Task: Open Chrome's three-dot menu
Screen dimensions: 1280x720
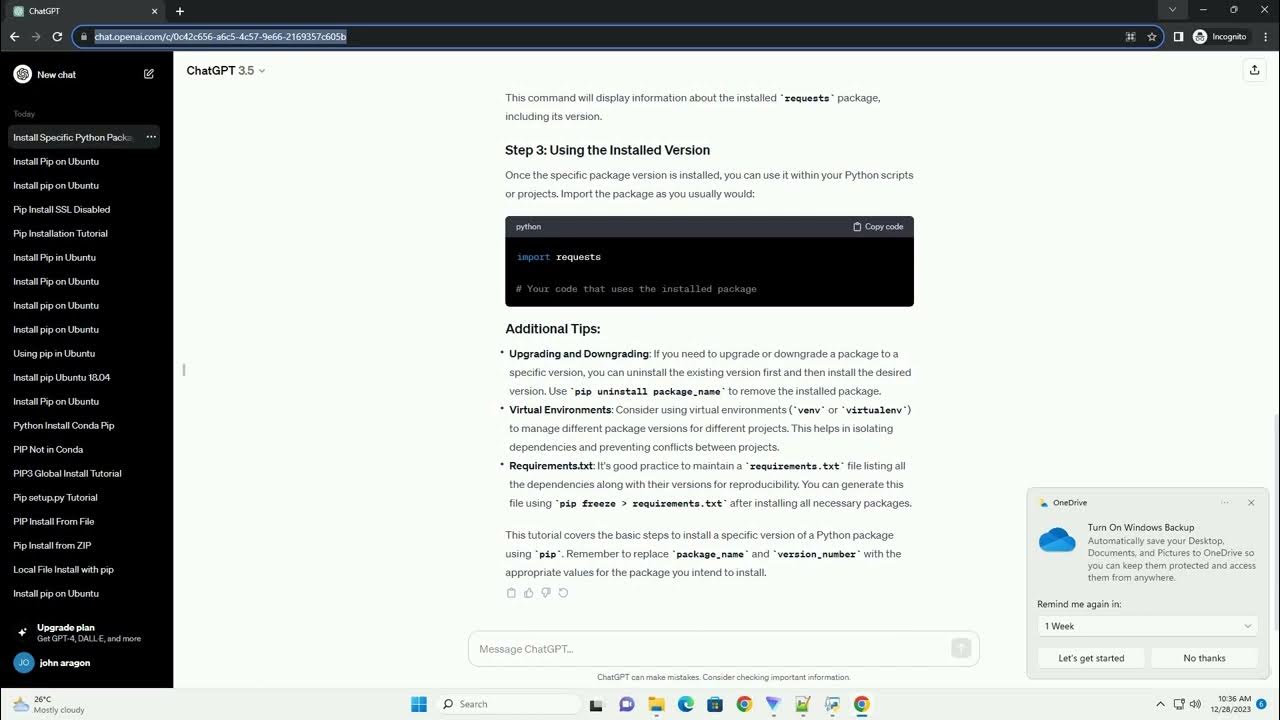Action: pyautogui.click(x=1265, y=37)
